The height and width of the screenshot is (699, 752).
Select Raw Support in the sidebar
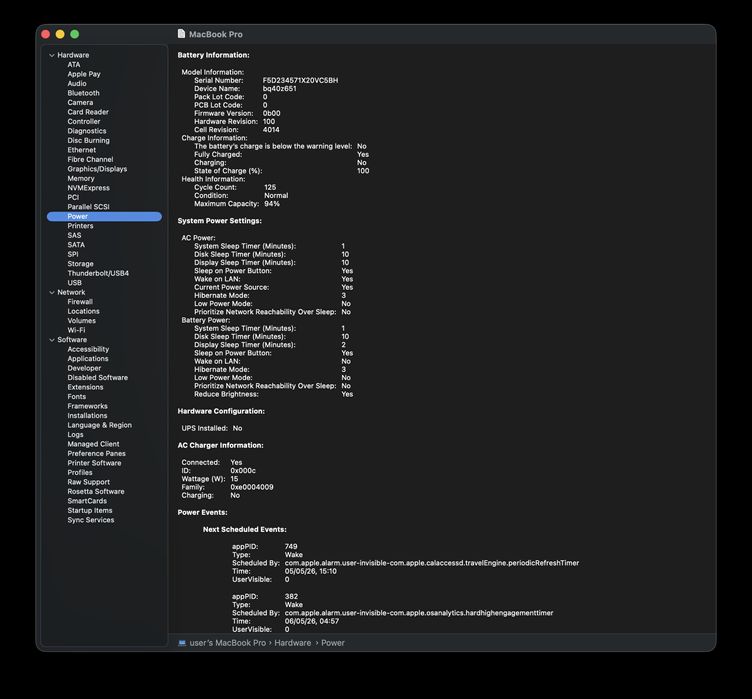tap(88, 482)
